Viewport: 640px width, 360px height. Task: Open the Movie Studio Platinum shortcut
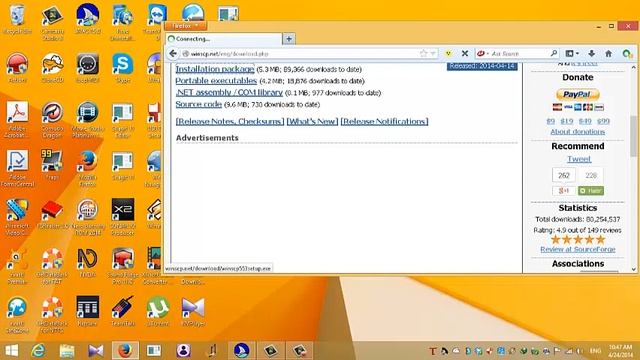point(87,119)
